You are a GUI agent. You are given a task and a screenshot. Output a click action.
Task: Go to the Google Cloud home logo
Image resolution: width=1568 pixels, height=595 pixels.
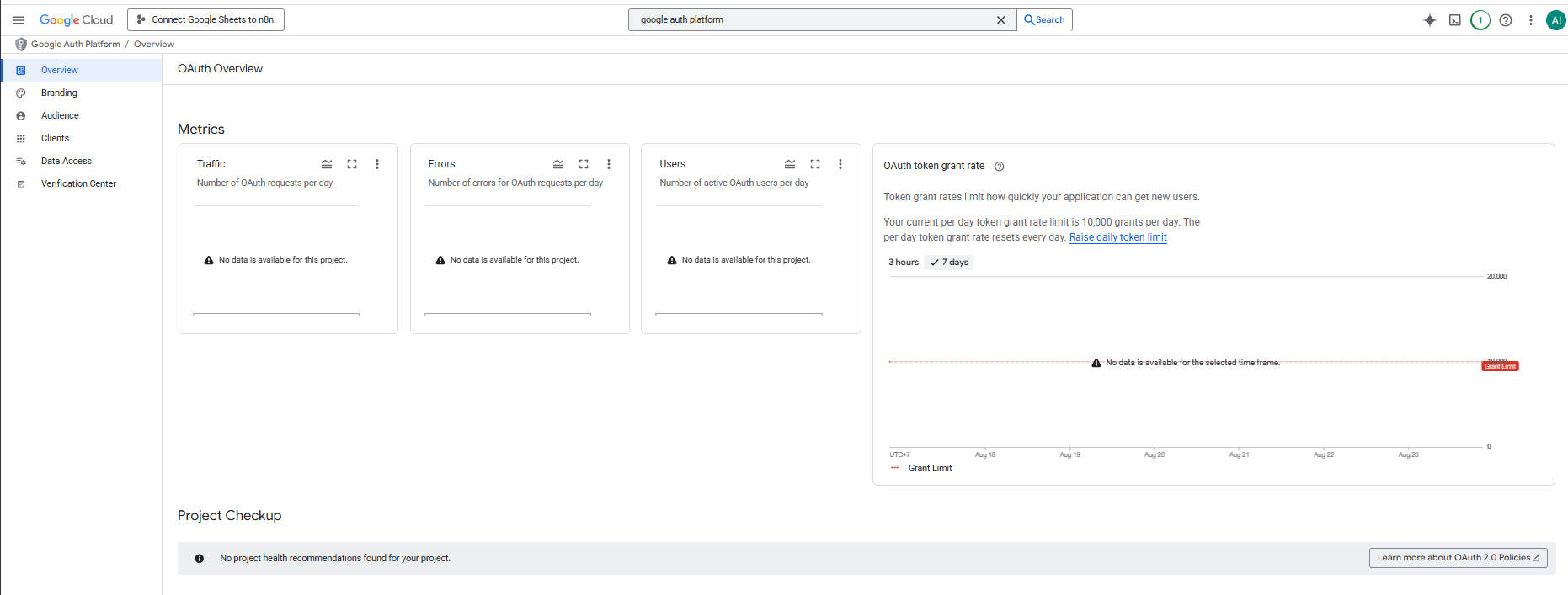(76, 20)
